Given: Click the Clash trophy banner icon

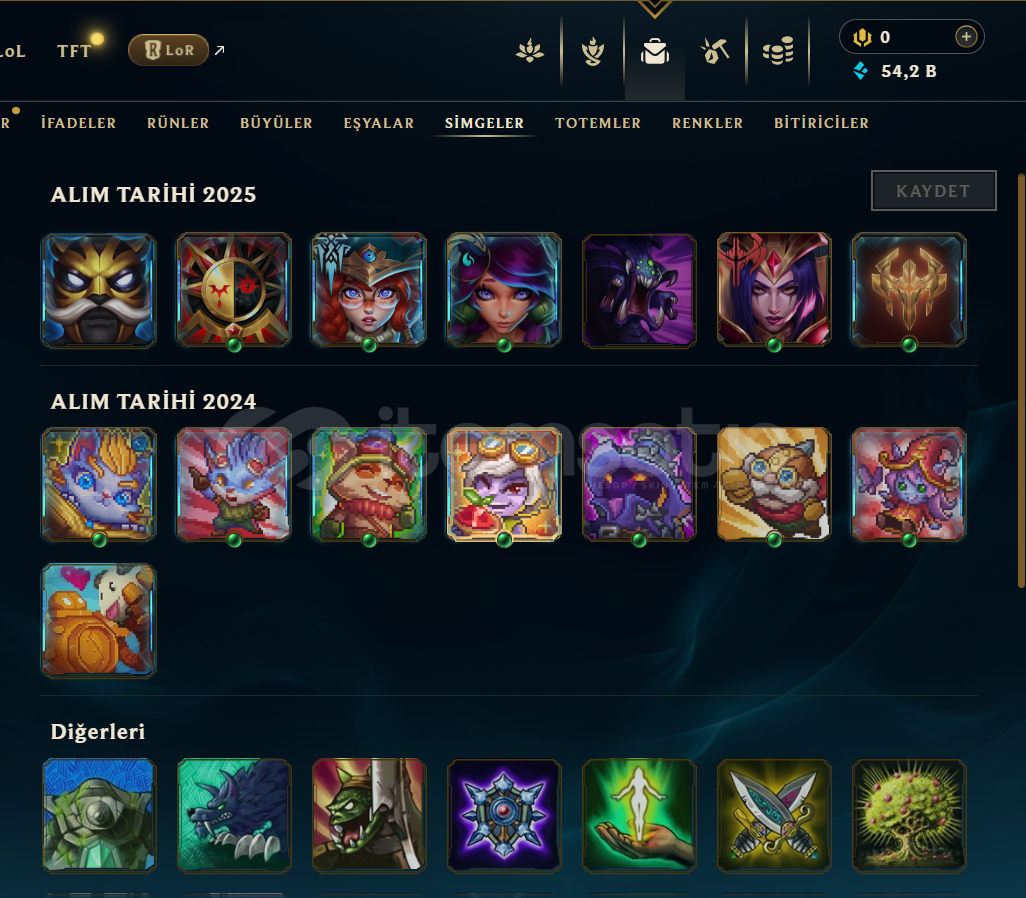Looking at the screenshot, I should [x=593, y=52].
